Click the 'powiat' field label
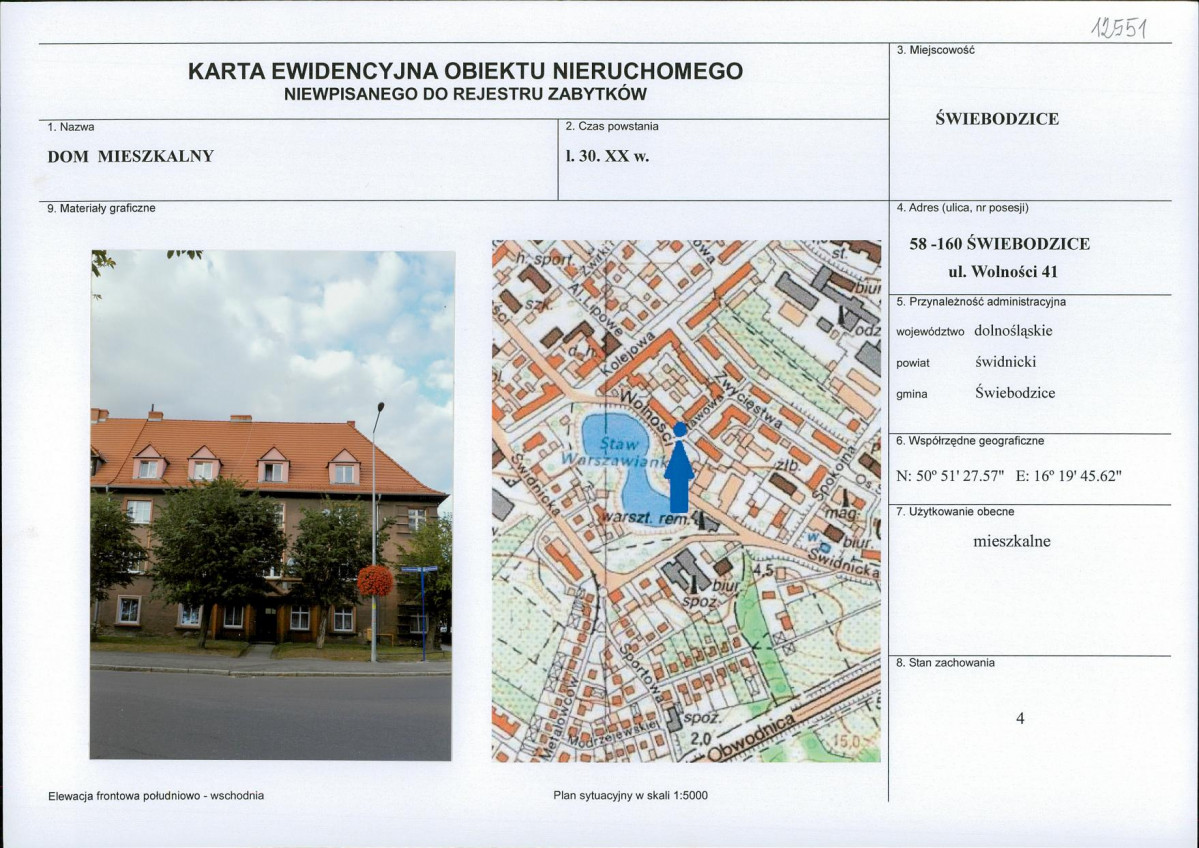The image size is (1199, 848). click(913, 363)
